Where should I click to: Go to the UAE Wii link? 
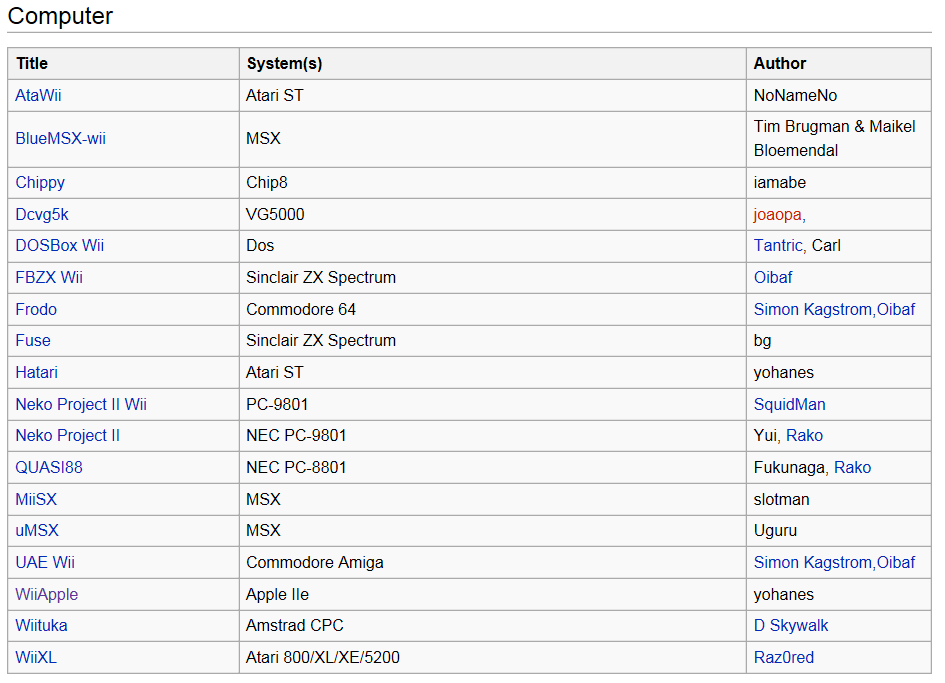(x=45, y=562)
